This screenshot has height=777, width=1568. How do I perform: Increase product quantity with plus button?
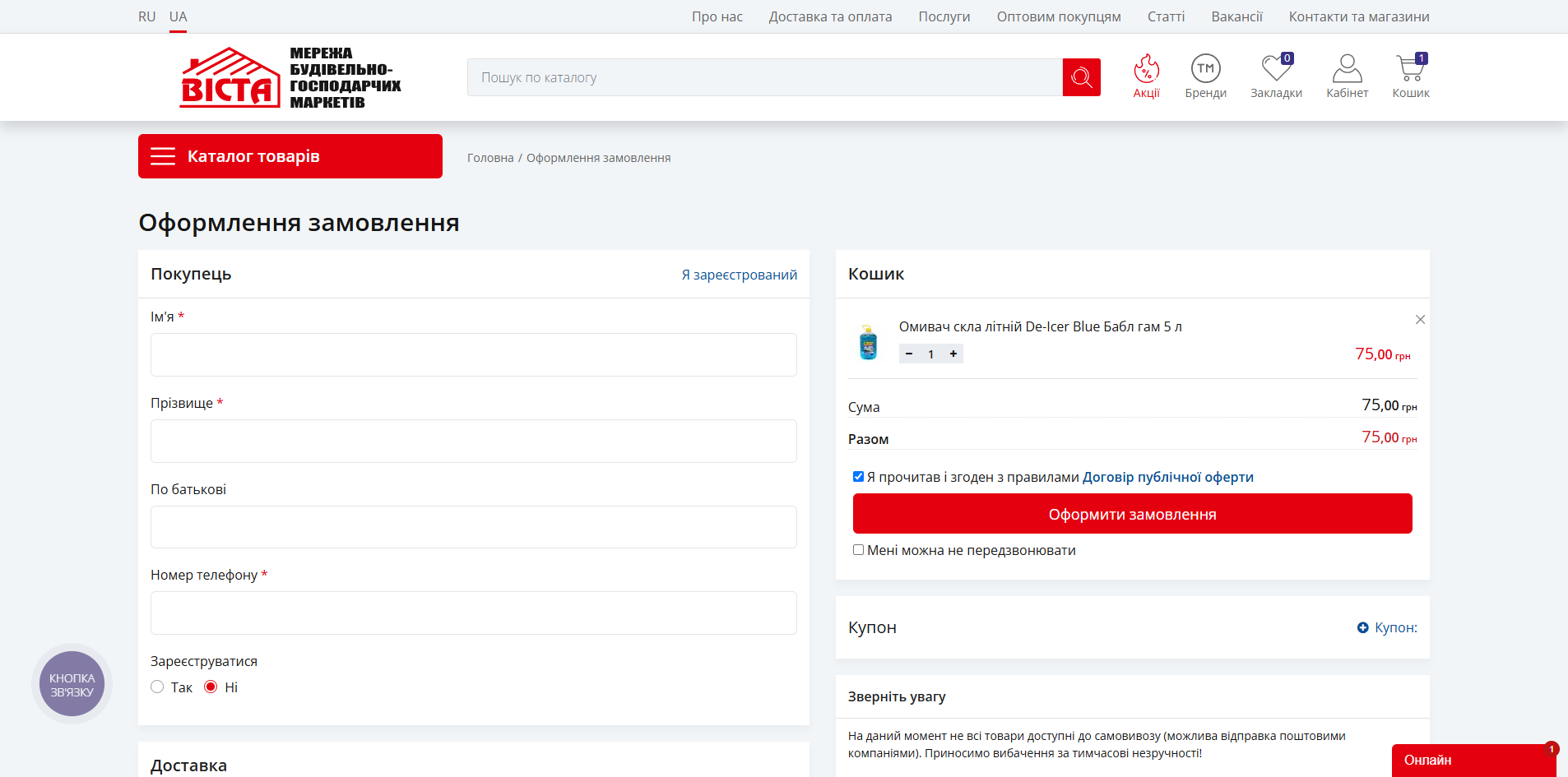tap(953, 354)
